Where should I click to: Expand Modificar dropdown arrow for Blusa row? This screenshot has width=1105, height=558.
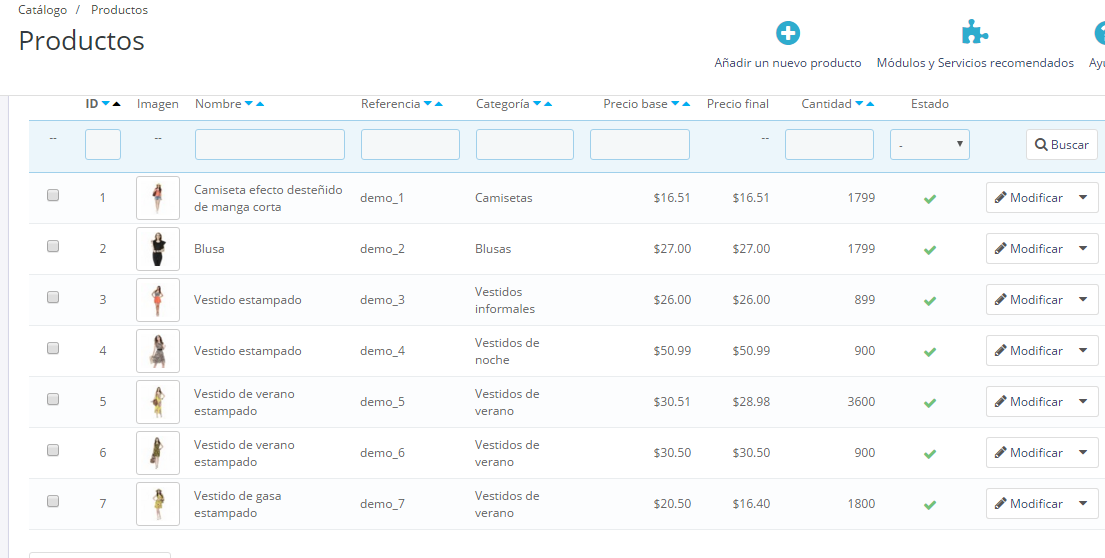(1083, 248)
